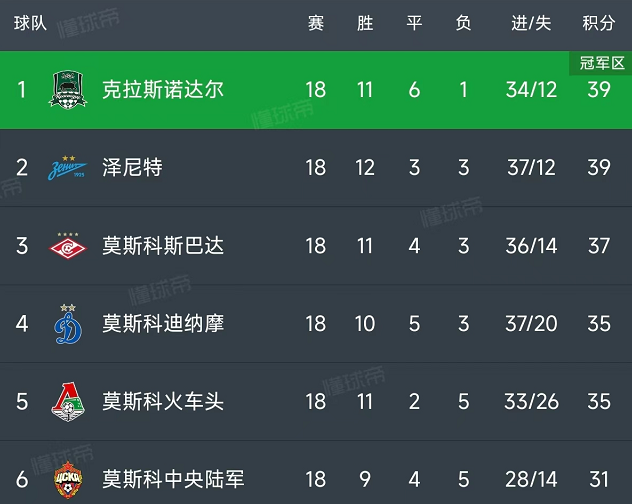Screen dimensions: 632x504
Task: Click the Zenit club logo
Action: 68,168
